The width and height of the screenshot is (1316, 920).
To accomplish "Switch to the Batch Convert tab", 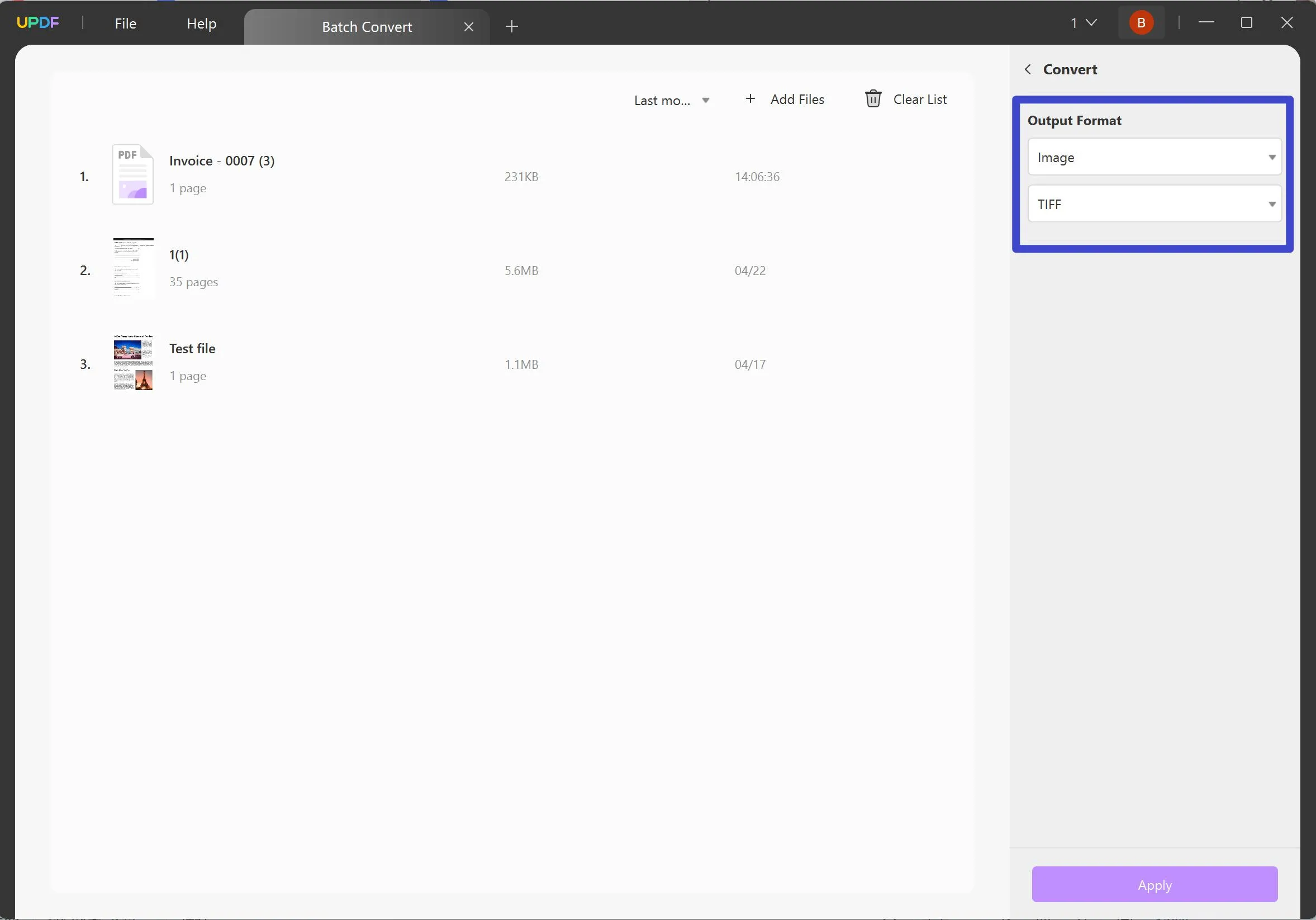I will click(x=367, y=27).
